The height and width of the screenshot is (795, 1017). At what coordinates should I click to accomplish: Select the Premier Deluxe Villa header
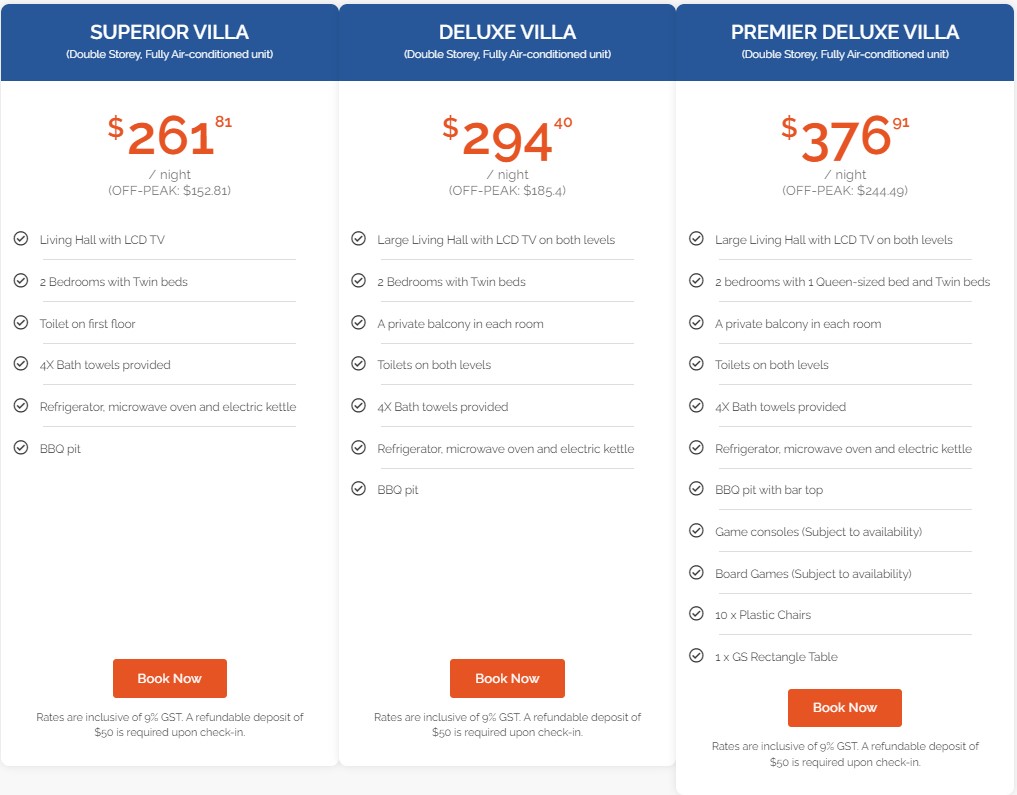[x=845, y=32]
